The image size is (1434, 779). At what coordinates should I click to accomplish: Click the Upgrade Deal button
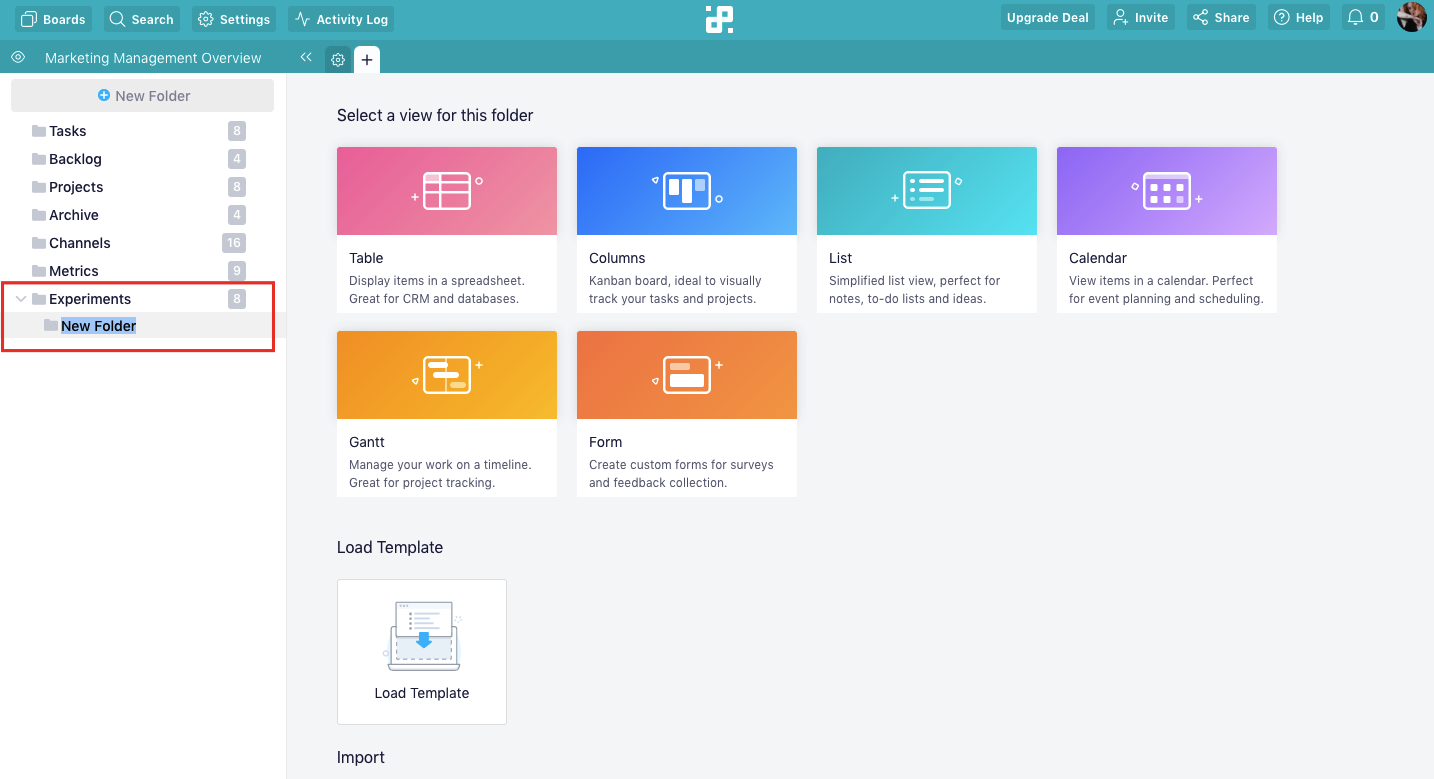[x=1048, y=17]
